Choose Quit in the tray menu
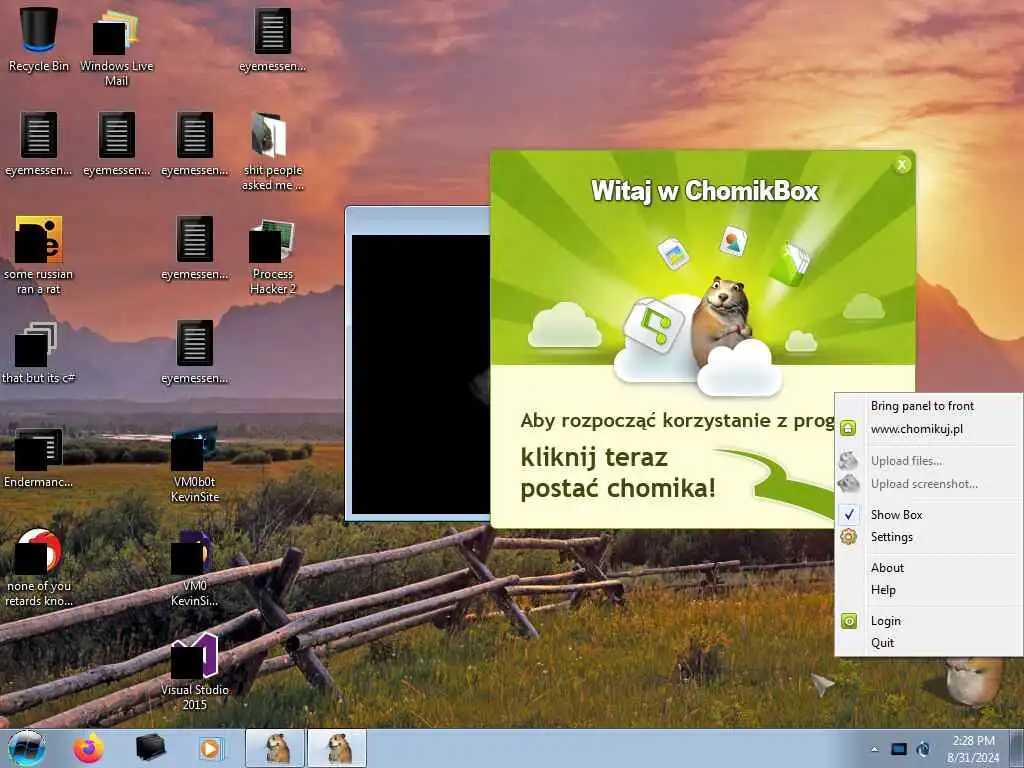This screenshot has width=1024, height=768. point(928,643)
